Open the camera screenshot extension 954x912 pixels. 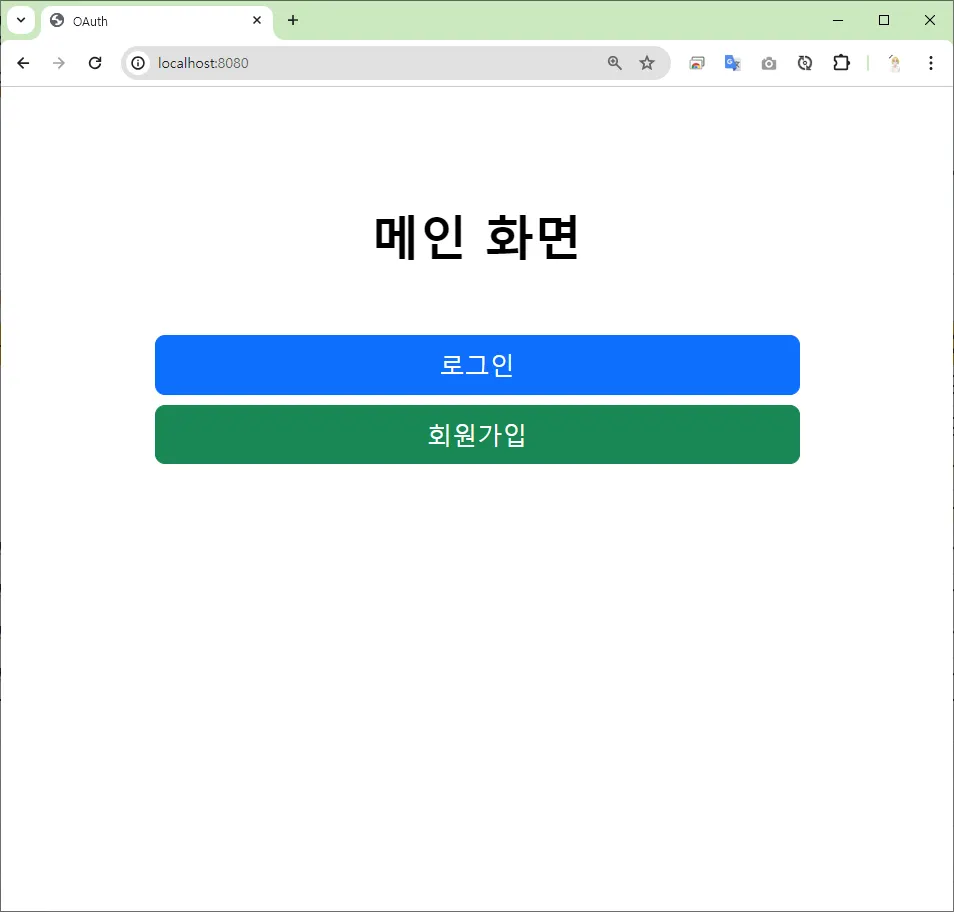coord(768,63)
